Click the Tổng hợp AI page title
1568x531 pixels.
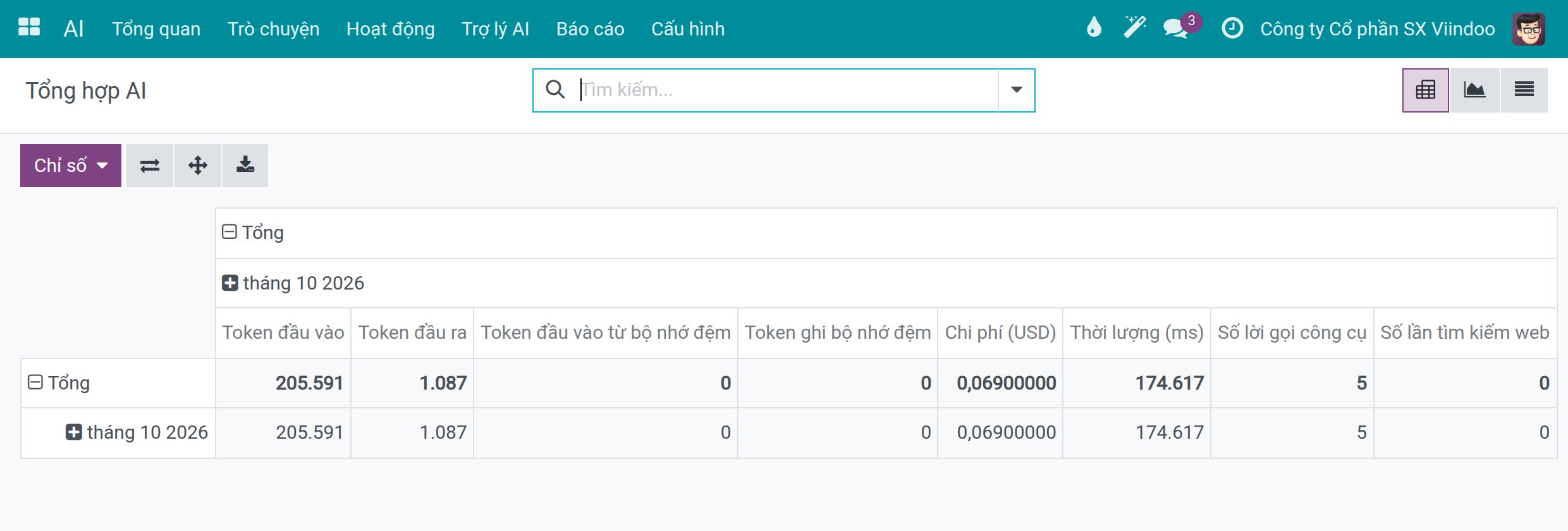(x=86, y=91)
